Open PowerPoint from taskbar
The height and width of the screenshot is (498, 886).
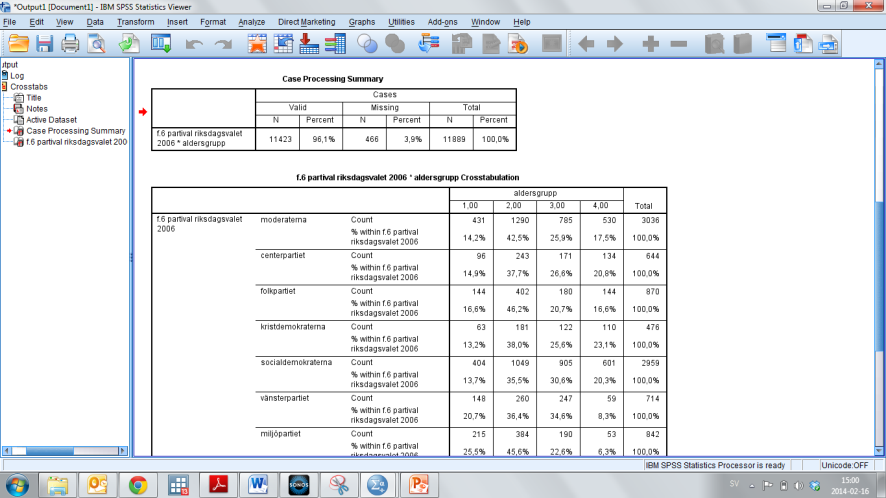pos(419,485)
